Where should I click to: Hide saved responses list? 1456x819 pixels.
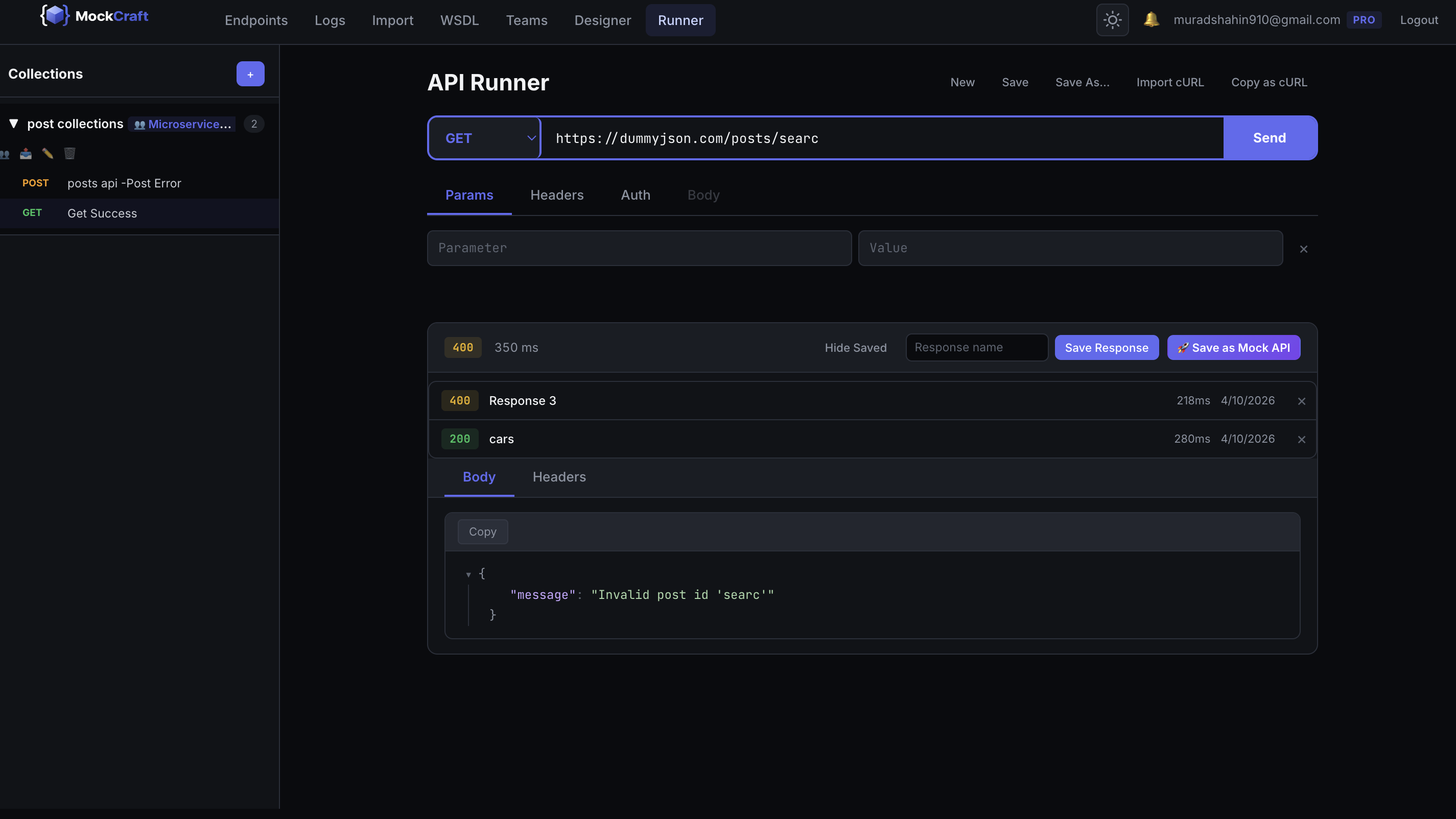(x=855, y=348)
